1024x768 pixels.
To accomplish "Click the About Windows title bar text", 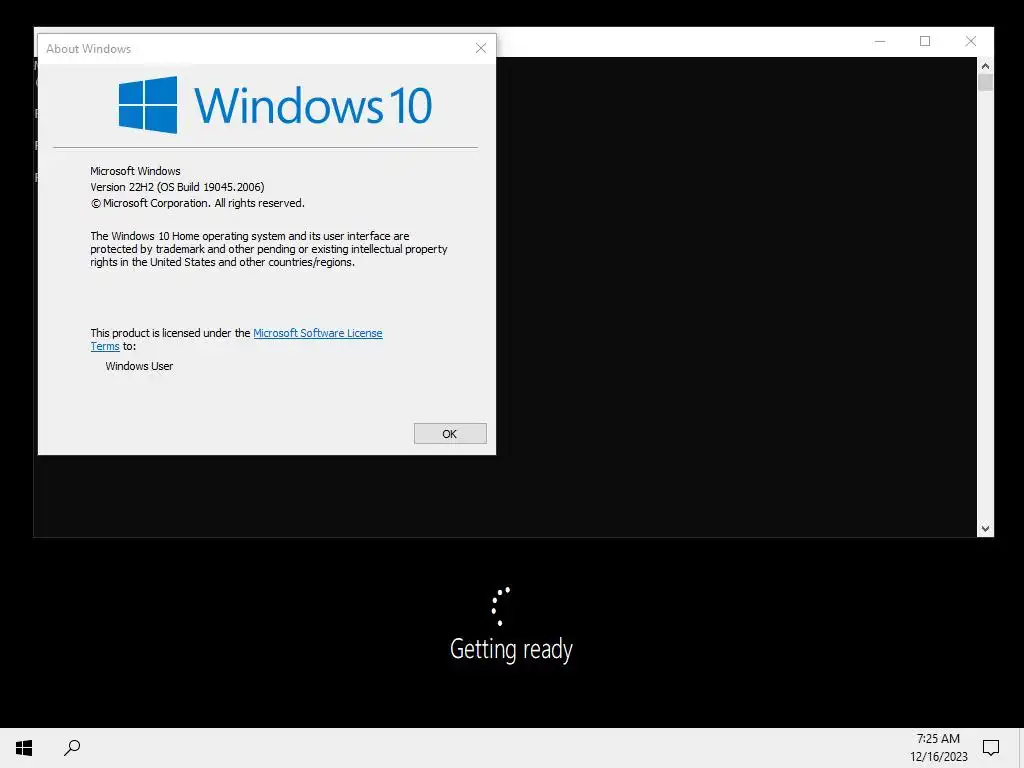I will (x=88, y=49).
